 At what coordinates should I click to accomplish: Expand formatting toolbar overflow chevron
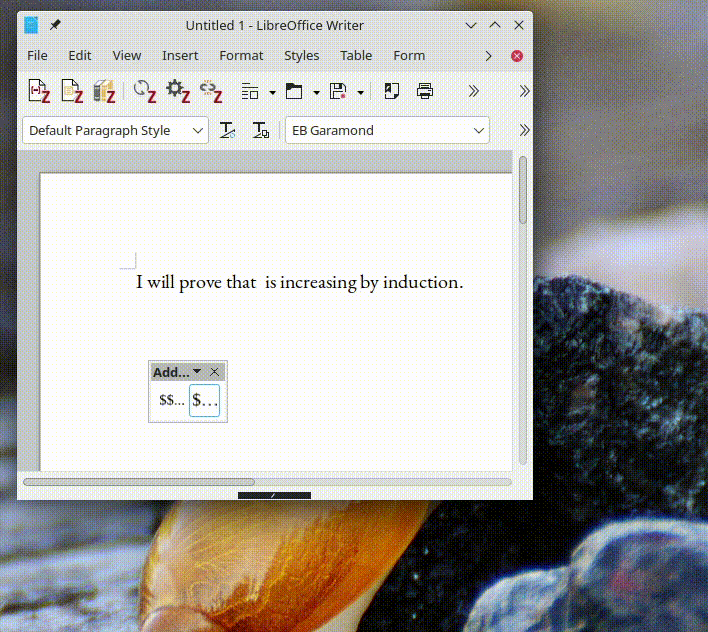click(524, 130)
